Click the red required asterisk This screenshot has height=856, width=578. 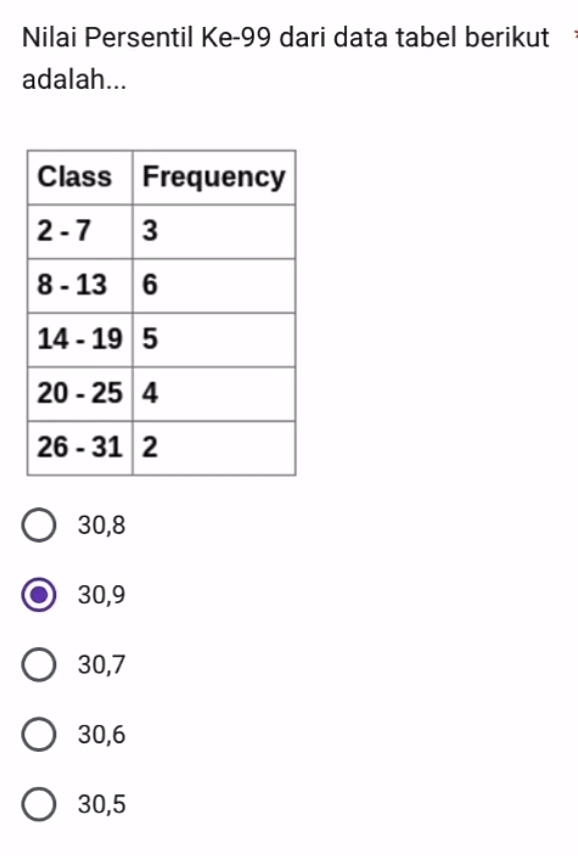point(575,34)
